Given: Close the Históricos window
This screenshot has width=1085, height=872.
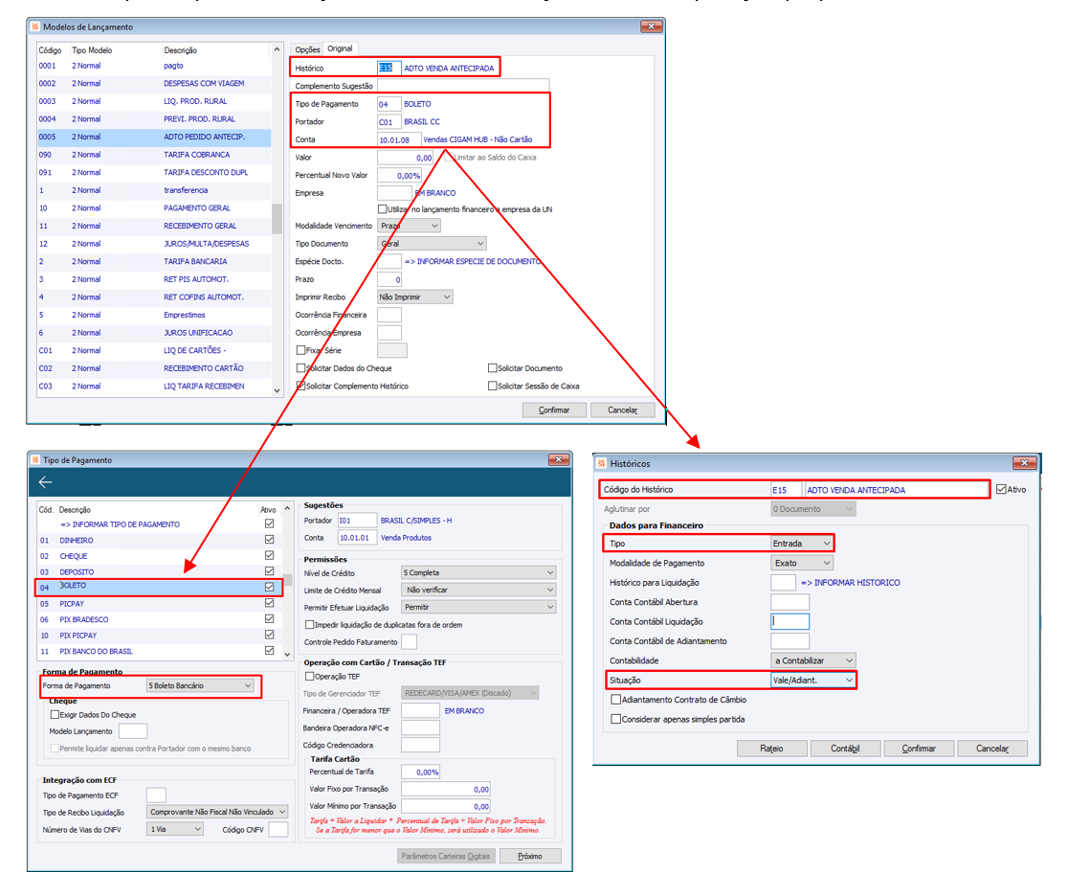Looking at the screenshot, I should pyautogui.click(x=1024, y=463).
